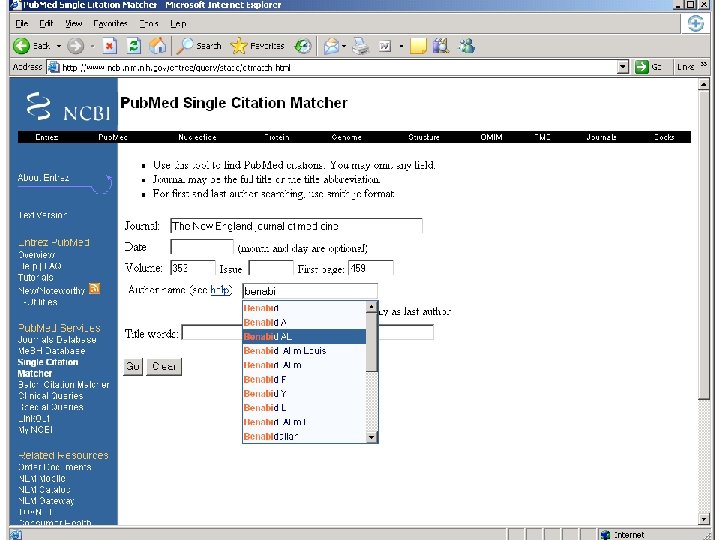This screenshot has height=540, width=720.
Task: Expand the Links toolbar chevron
Action: [x=703, y=66]
